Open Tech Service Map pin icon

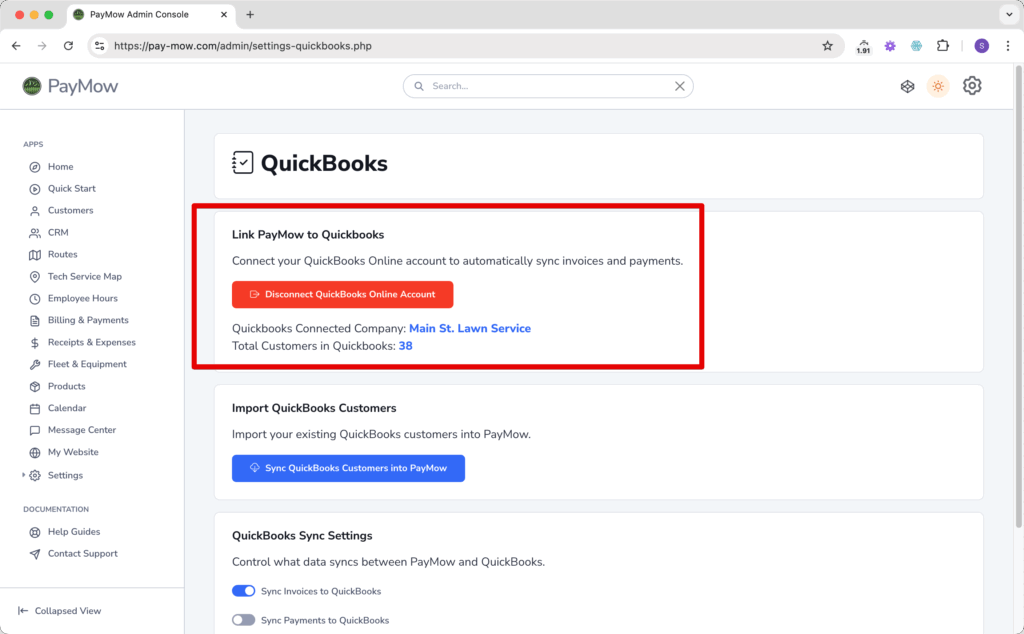[x=35, y=277]
